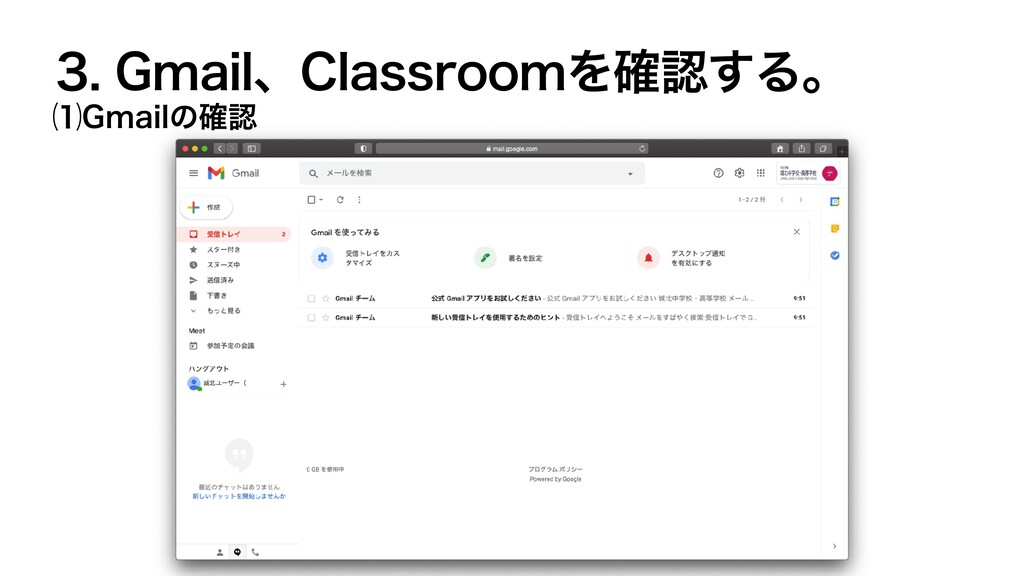Open 受信トレイ inbox folder
The image size is (1024, 576).
coord(235,234)
